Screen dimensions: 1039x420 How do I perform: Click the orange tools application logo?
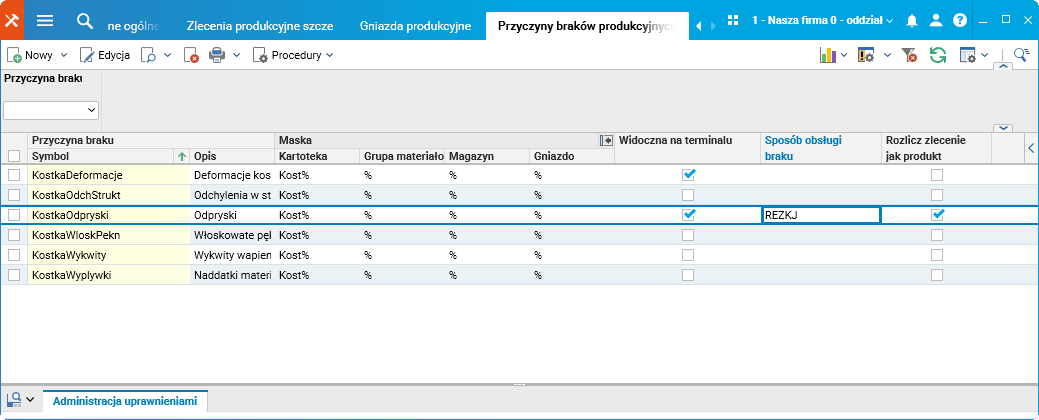click(12, 20)
